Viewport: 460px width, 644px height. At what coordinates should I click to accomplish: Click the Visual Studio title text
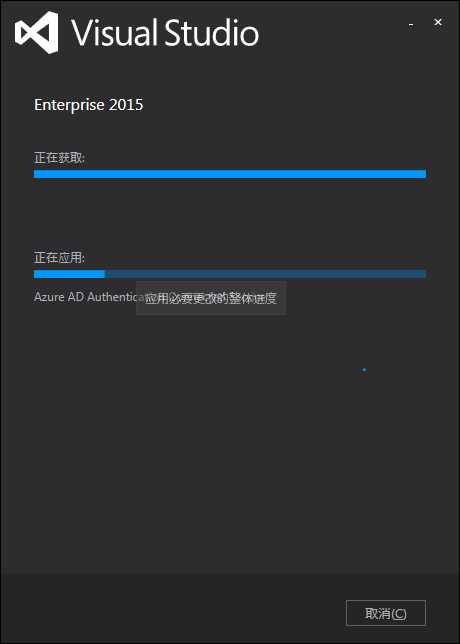[166, 33]
